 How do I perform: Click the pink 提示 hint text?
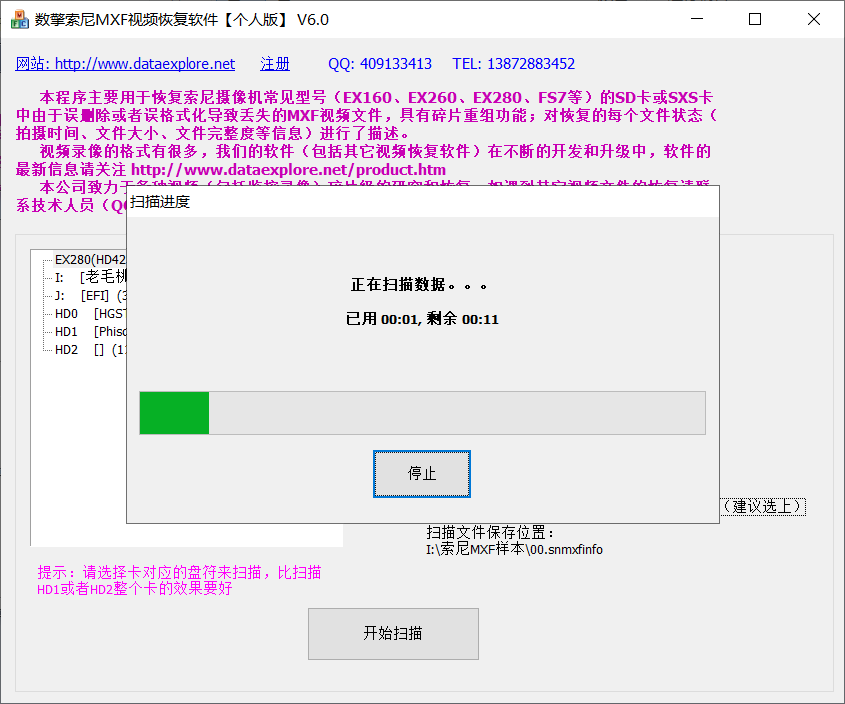179,581
